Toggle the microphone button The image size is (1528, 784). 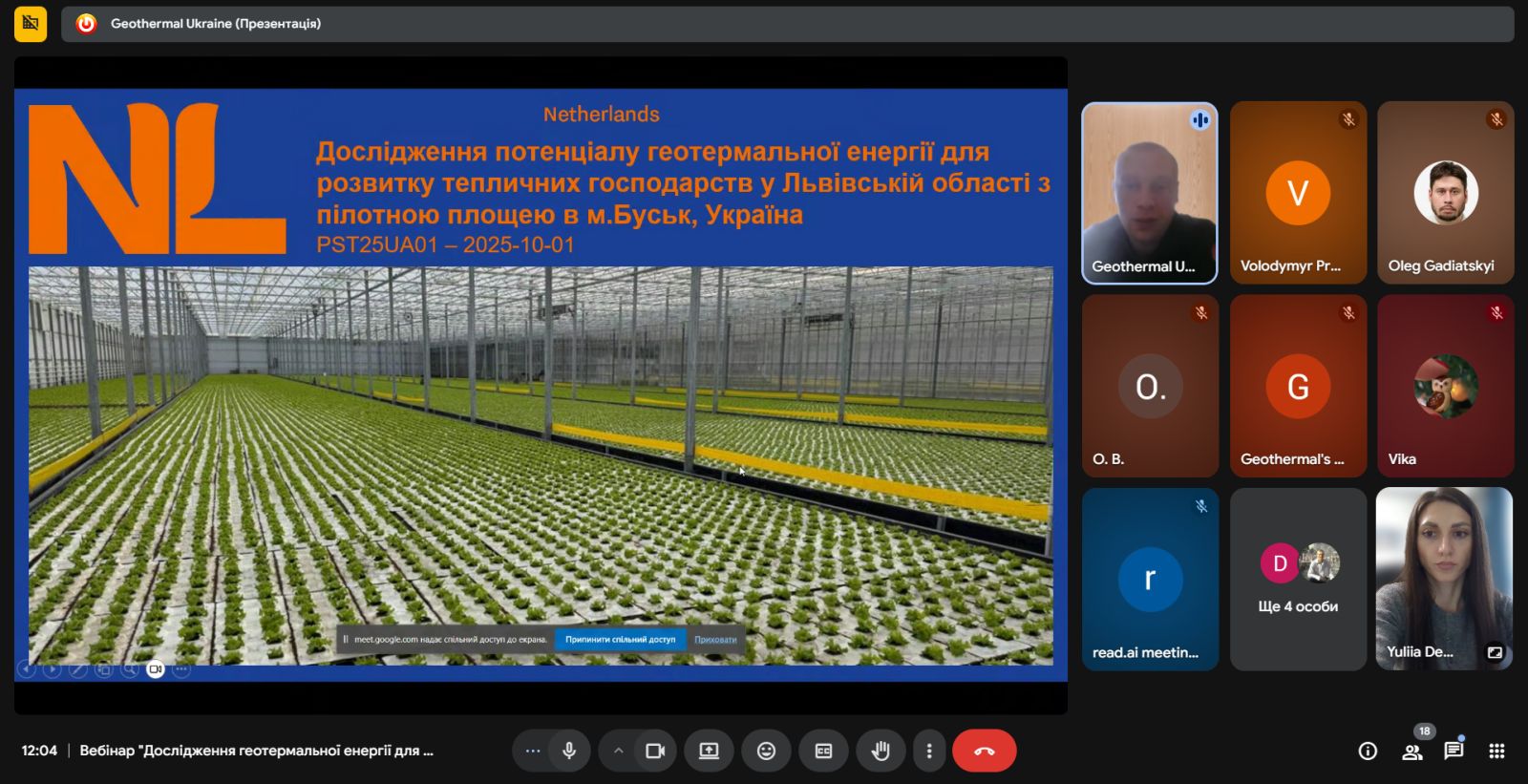tap(569, 751)
